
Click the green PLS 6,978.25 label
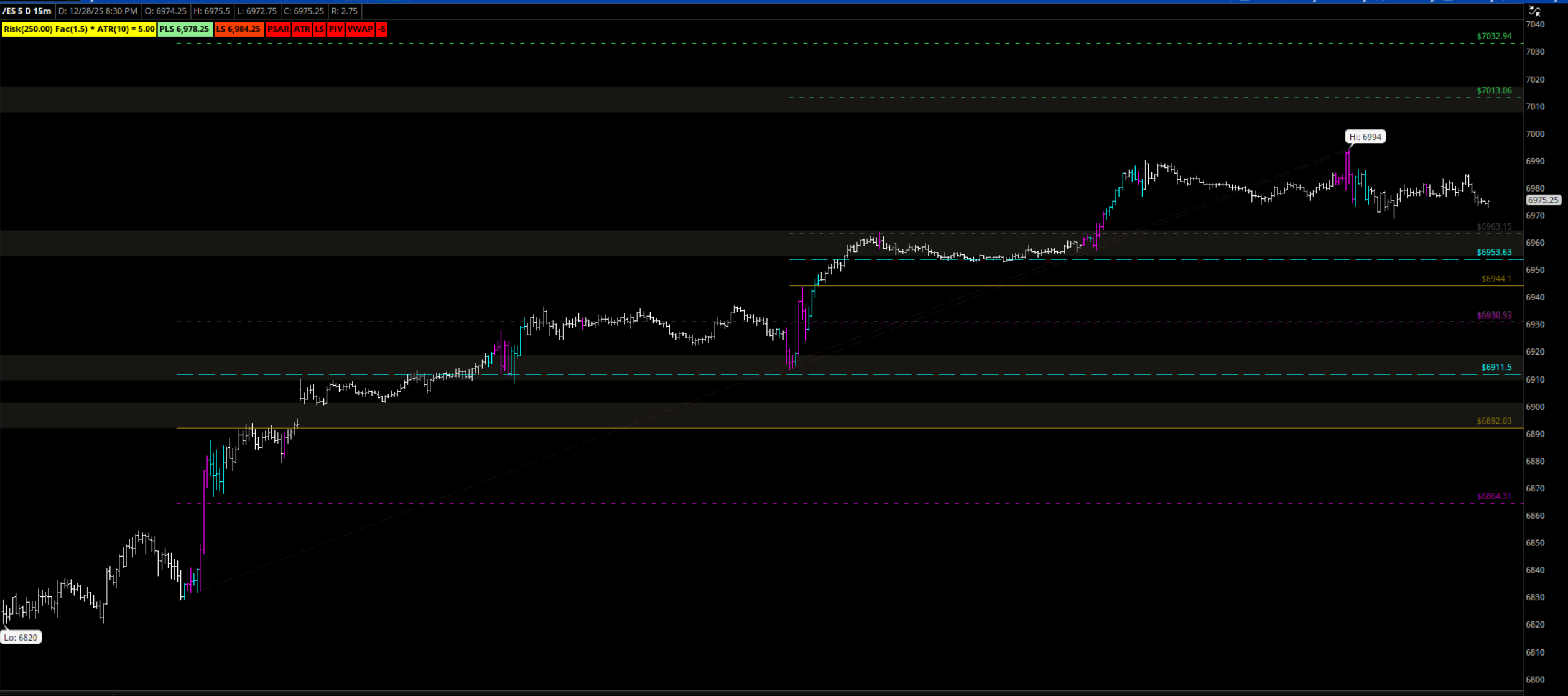(185, 29)
